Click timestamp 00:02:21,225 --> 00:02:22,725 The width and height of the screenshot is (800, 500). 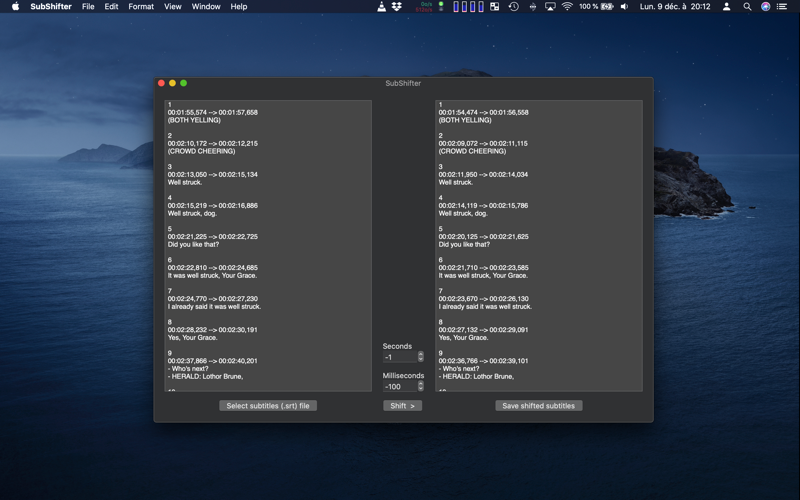tap(213, 237)
